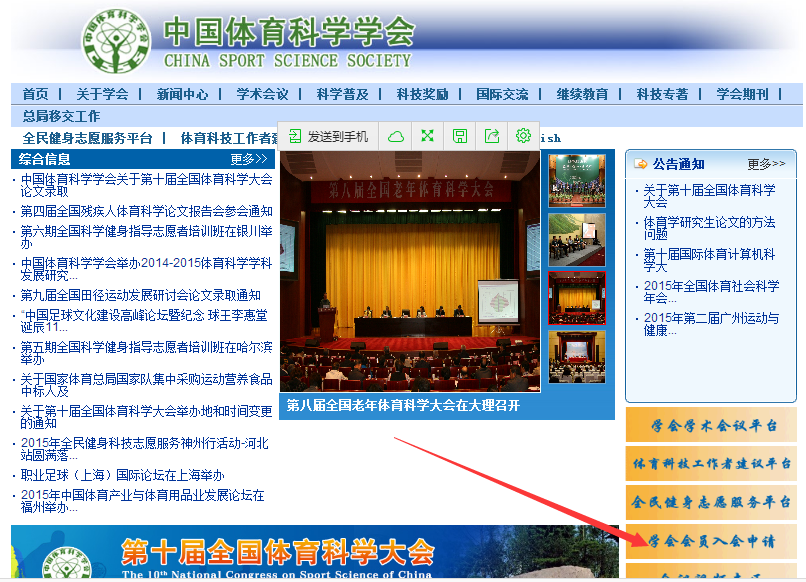
Task: Open news link 第四届全国残疾人体育科学论文报告会参会通知
Action: [146, 211]
